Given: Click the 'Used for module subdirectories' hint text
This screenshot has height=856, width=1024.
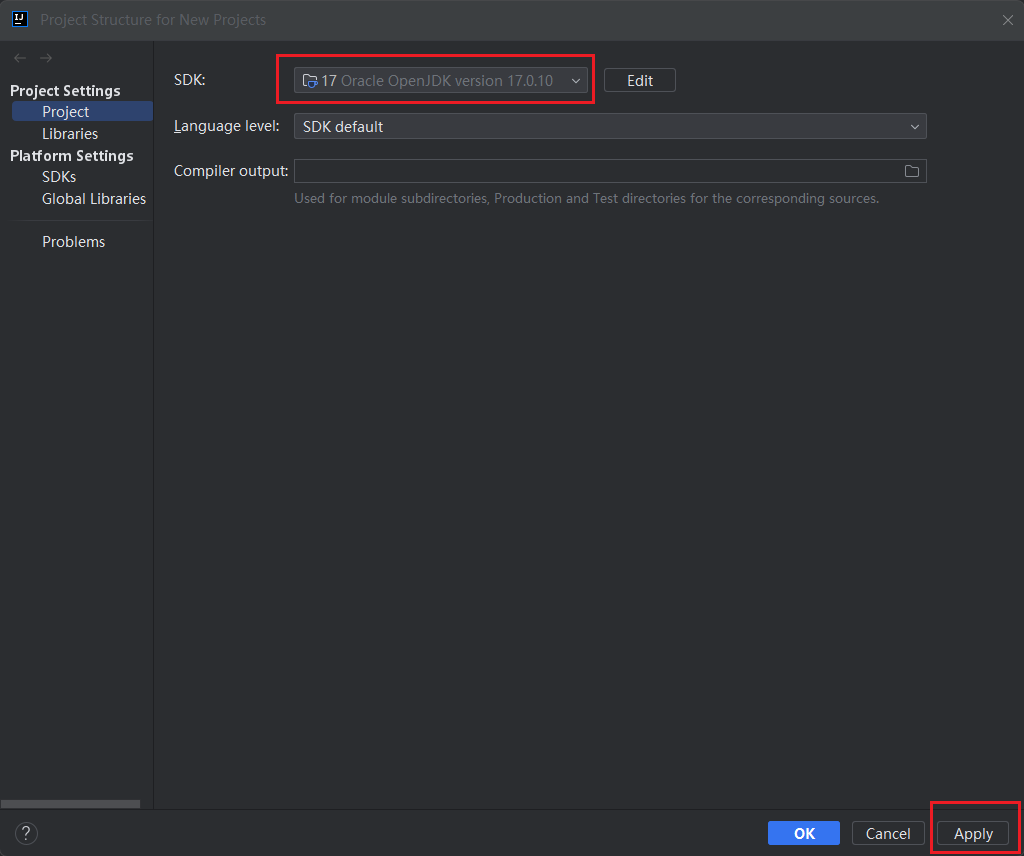Looking at the screenshot, I should [x=586, y=198].
